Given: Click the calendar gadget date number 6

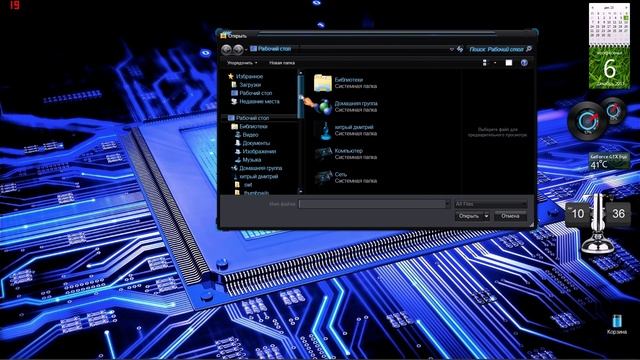Looking at the screenshot, I should 609,68.
